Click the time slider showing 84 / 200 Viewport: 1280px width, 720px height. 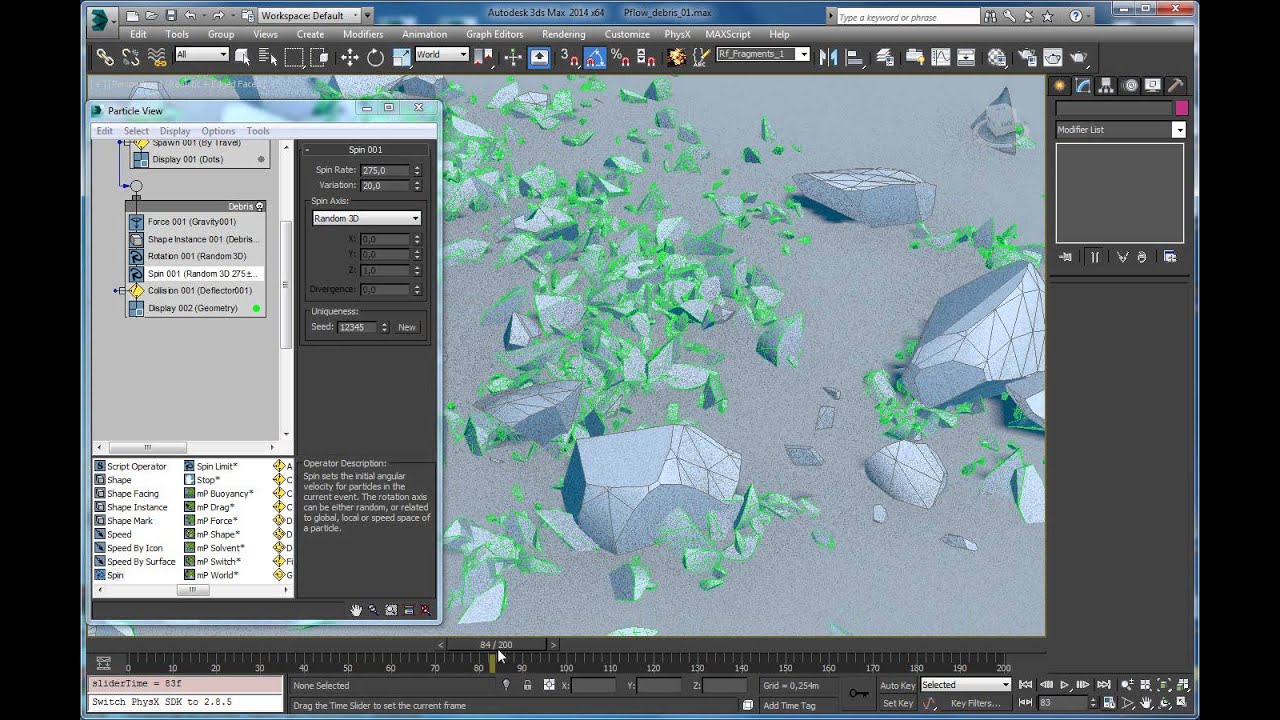click(x=496, y=645)
